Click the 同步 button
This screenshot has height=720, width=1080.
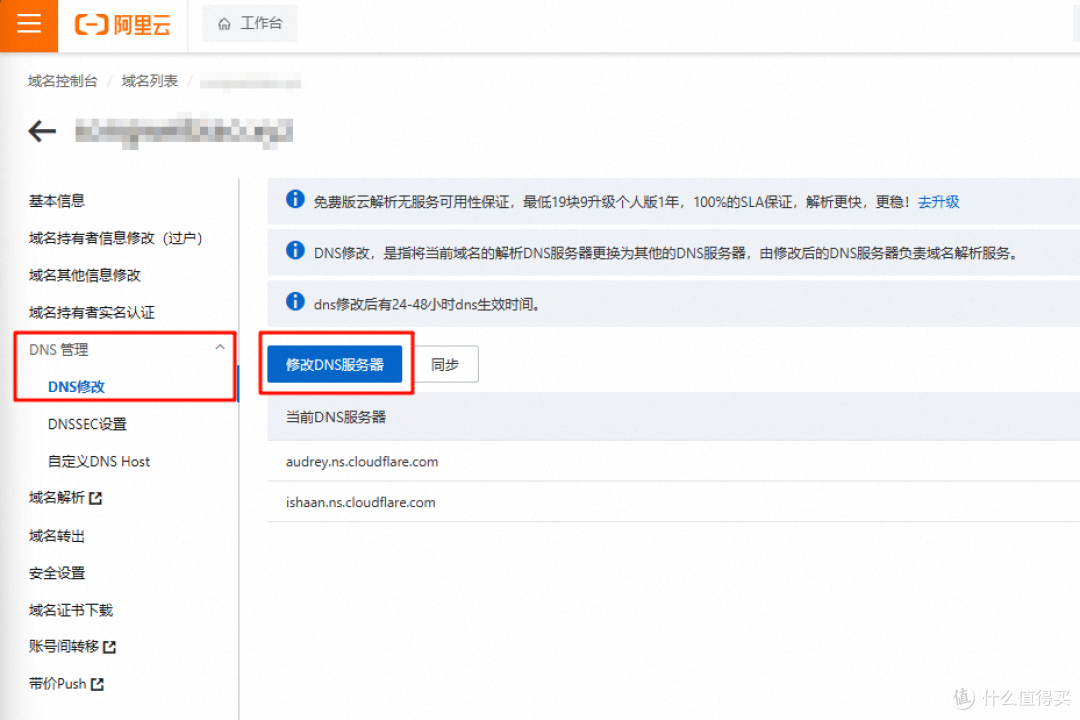pos(445,365)
